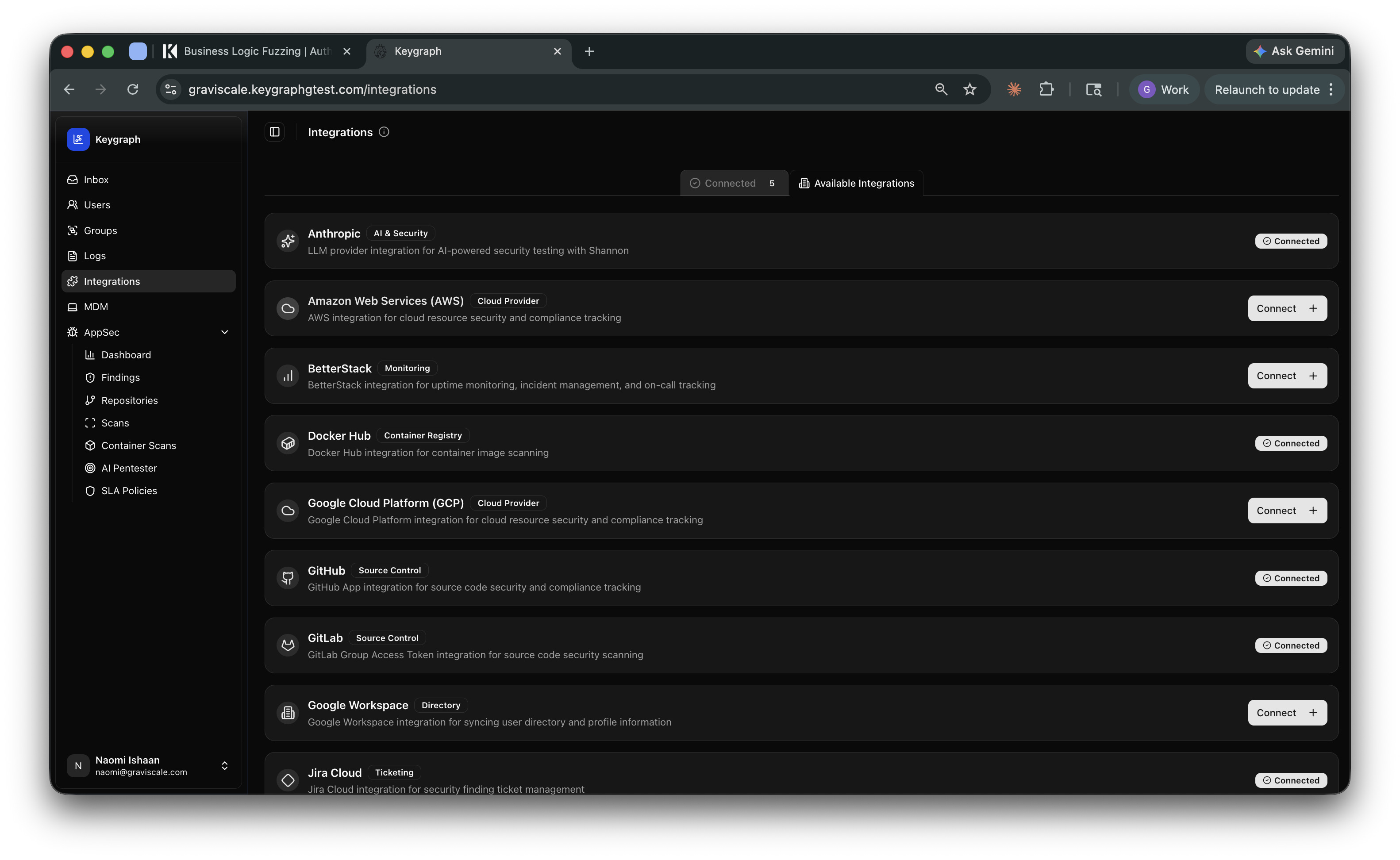Click the Keygraph logo icon

pyautogui.click(x=78, y=139)
